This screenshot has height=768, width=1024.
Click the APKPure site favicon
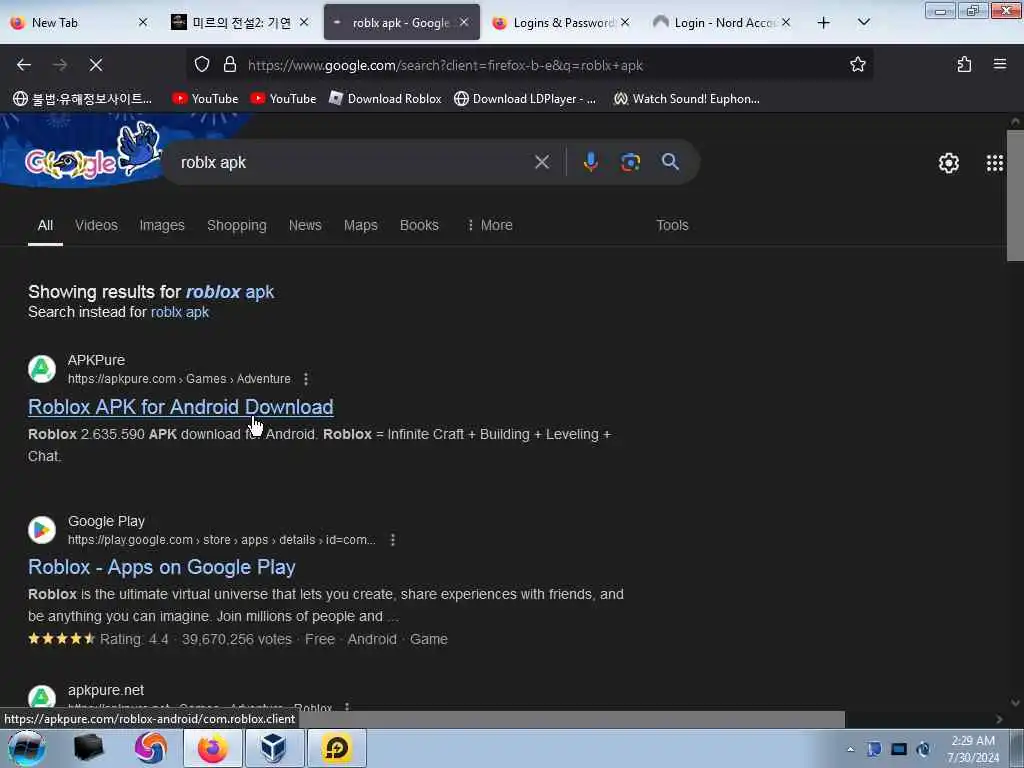click(42, 368)
